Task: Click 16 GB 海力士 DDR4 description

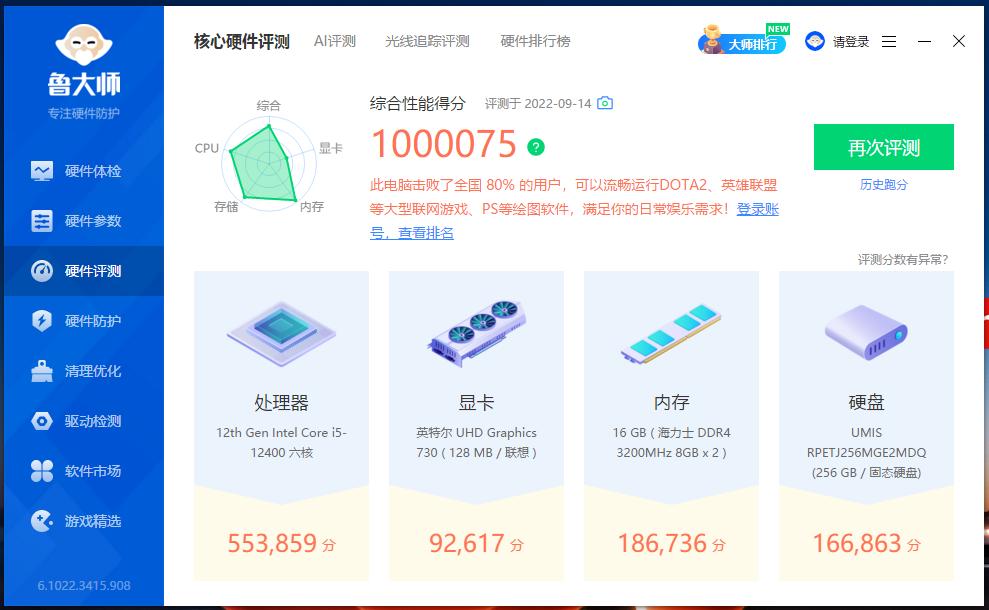Action: pyautogui.click(x=671, y=443)
